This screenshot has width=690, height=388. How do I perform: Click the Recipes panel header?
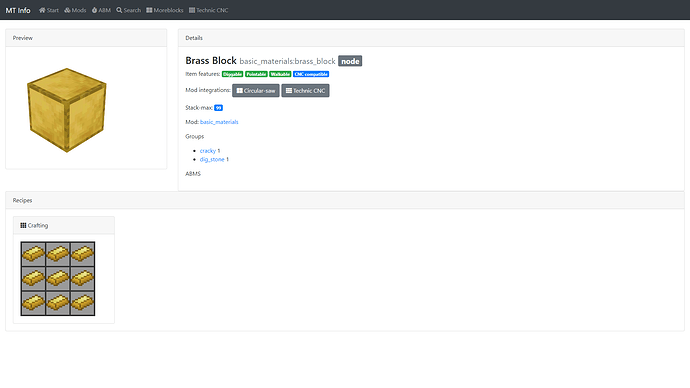pos(345,200)
